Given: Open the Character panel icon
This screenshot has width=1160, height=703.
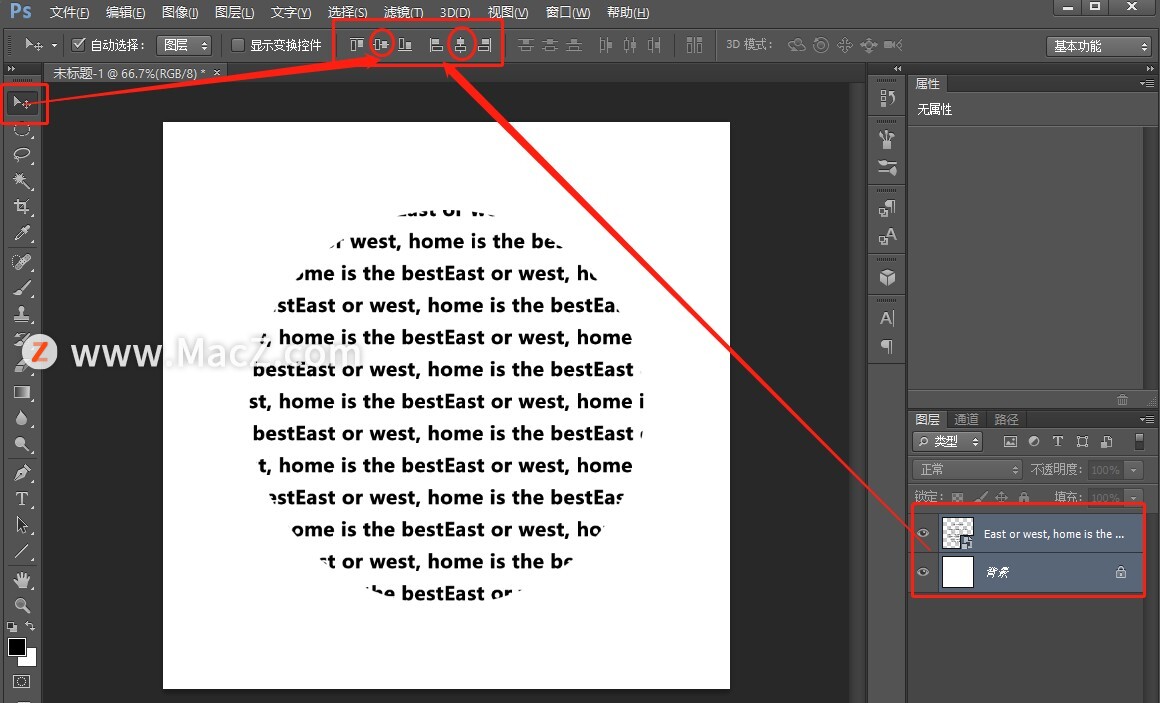Looking at the screenshot, I should coord(887,319).
